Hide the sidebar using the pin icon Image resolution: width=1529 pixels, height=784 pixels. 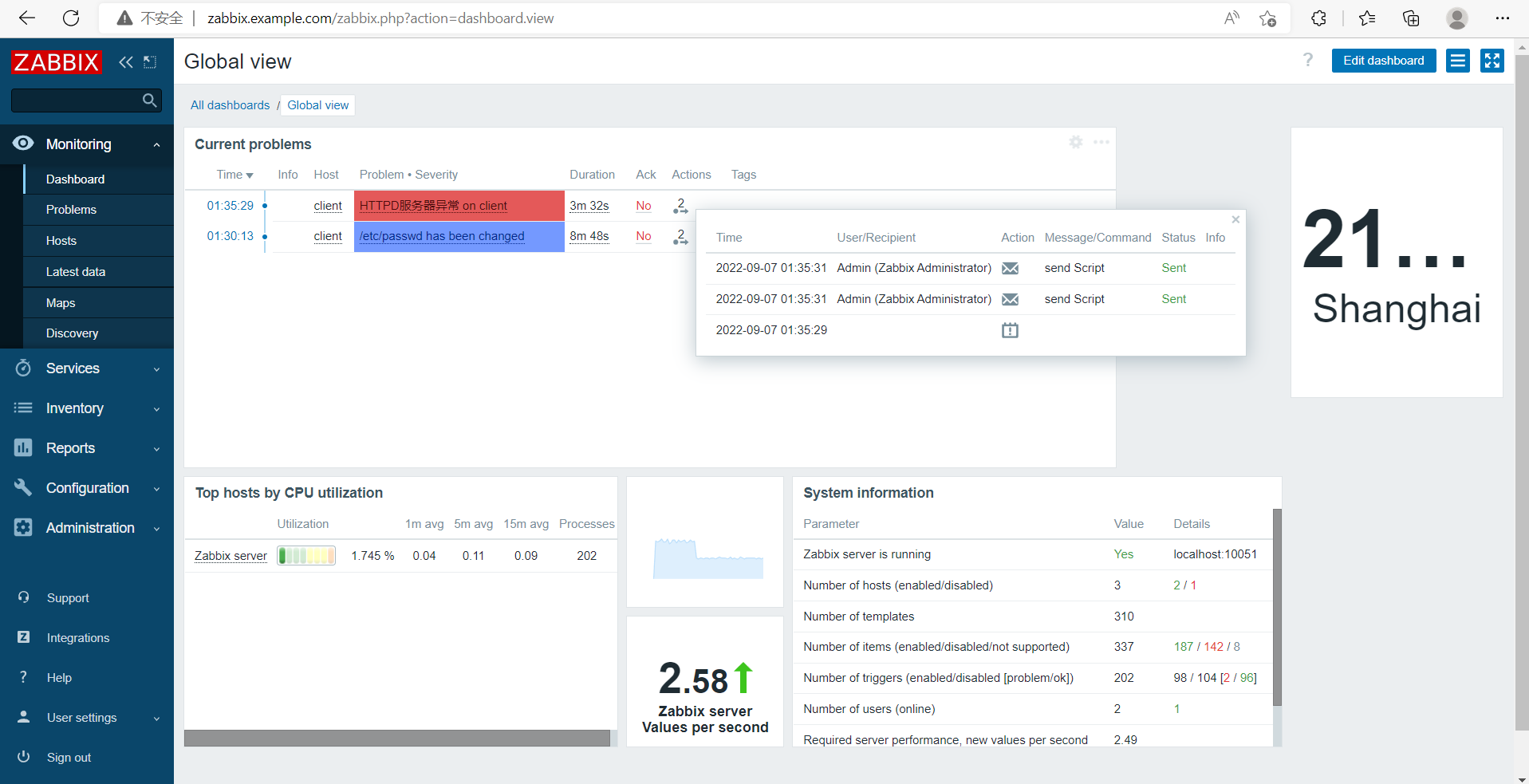click(x=150, y=62)
